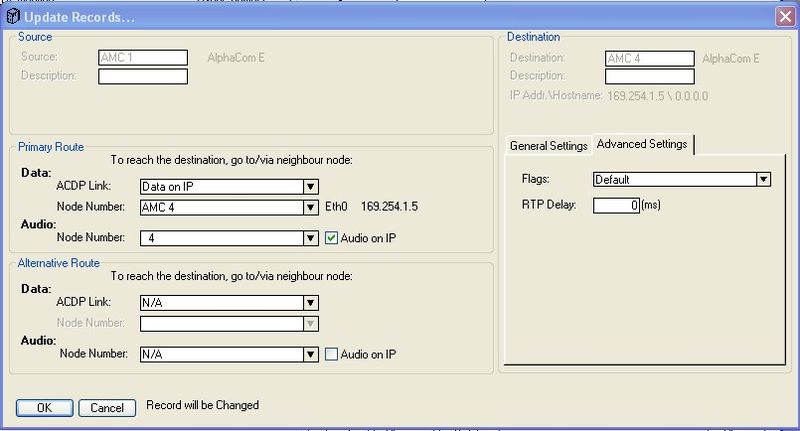
Task: Click the Cancel button
Action: (x=107, y=407)
